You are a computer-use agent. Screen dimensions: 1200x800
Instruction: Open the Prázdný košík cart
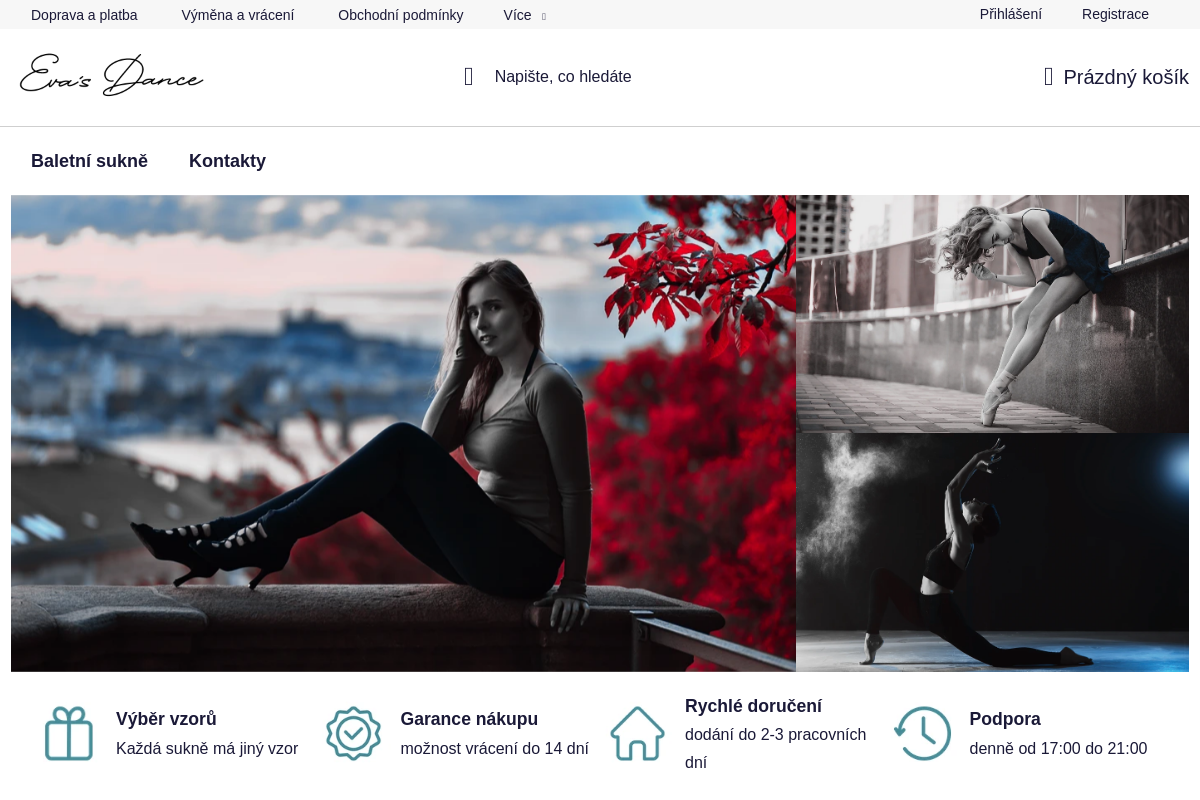pyautogui.click(x=1125, y=77)
